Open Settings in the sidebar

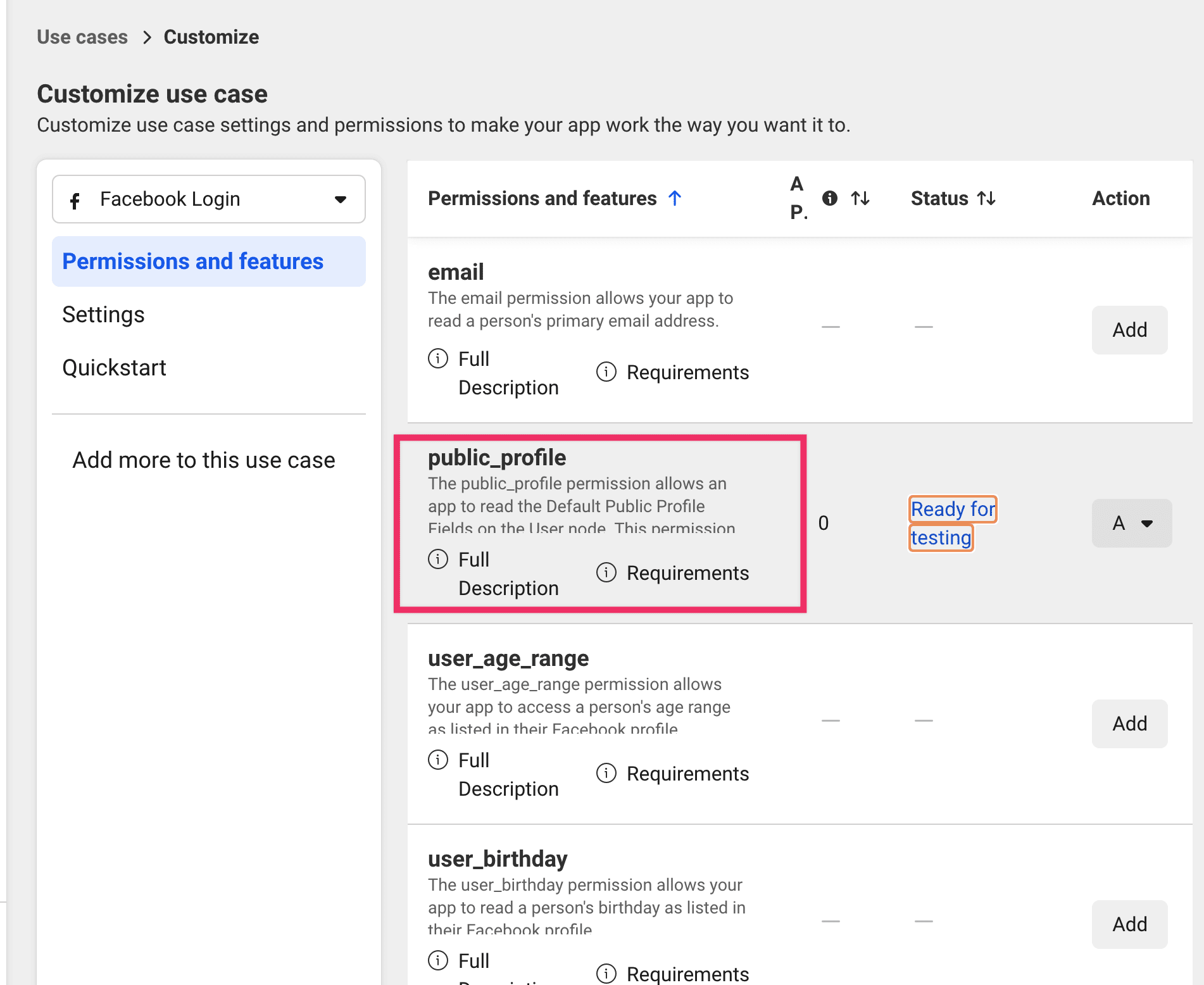click(x=104, y=315)
